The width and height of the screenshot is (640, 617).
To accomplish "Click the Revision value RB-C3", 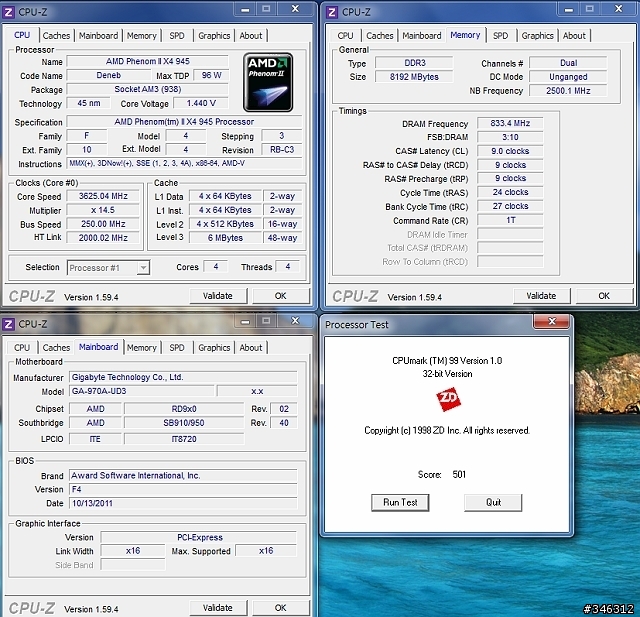I will pos(282,150).
